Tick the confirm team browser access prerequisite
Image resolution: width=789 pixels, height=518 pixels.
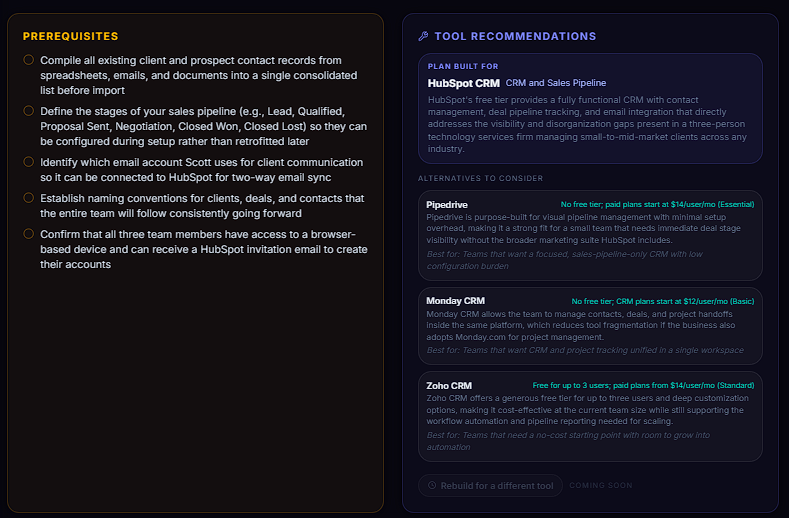[29, 234]
